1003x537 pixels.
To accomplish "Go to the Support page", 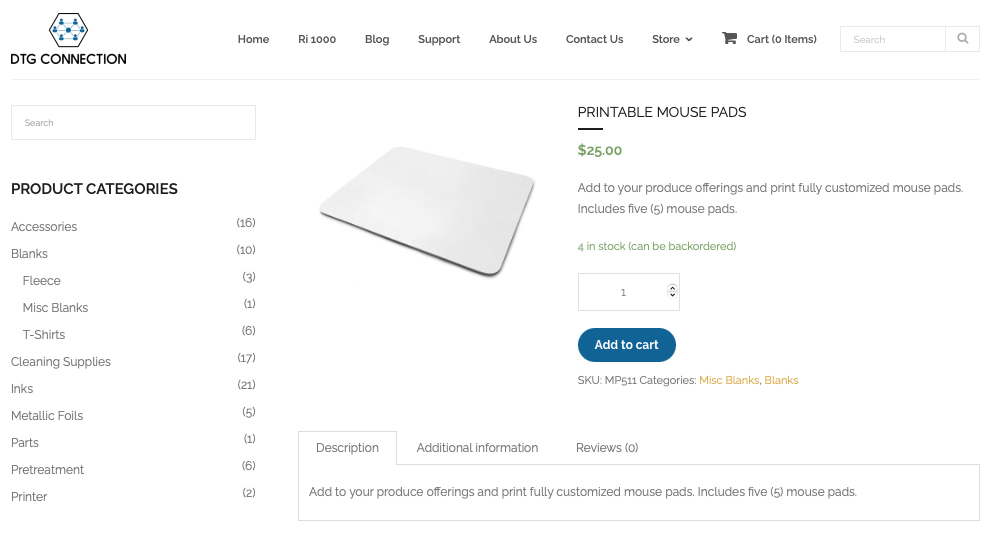I will click(x=439, y=39).
